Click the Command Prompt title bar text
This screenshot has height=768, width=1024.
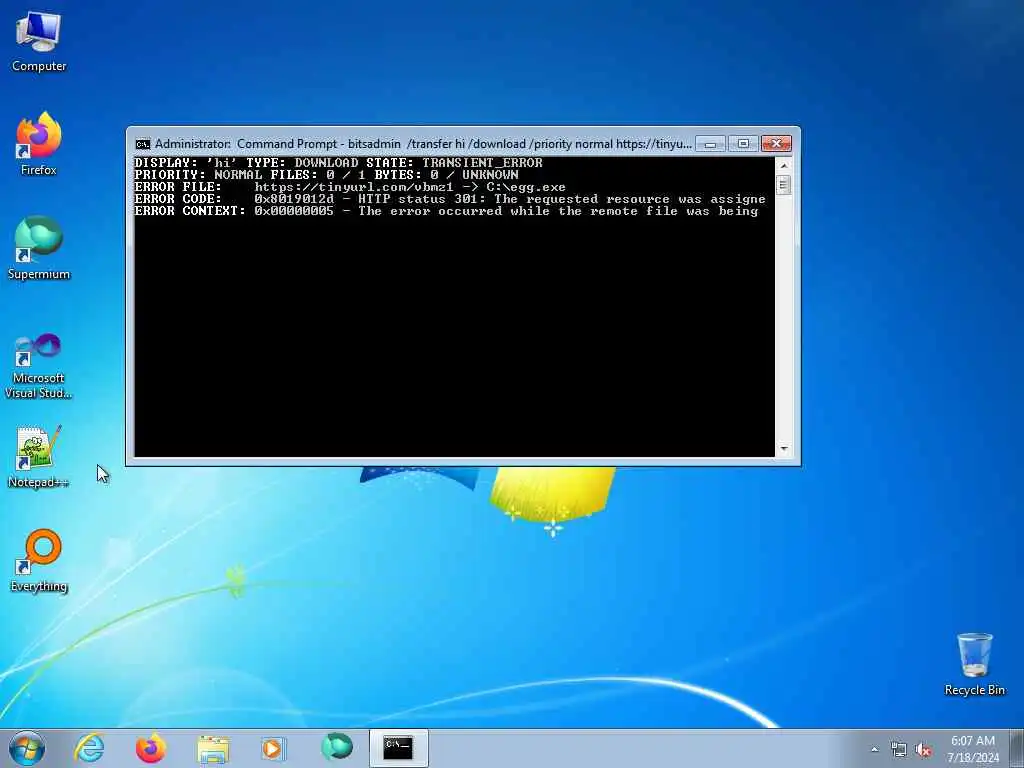click(x=423, y=144)
